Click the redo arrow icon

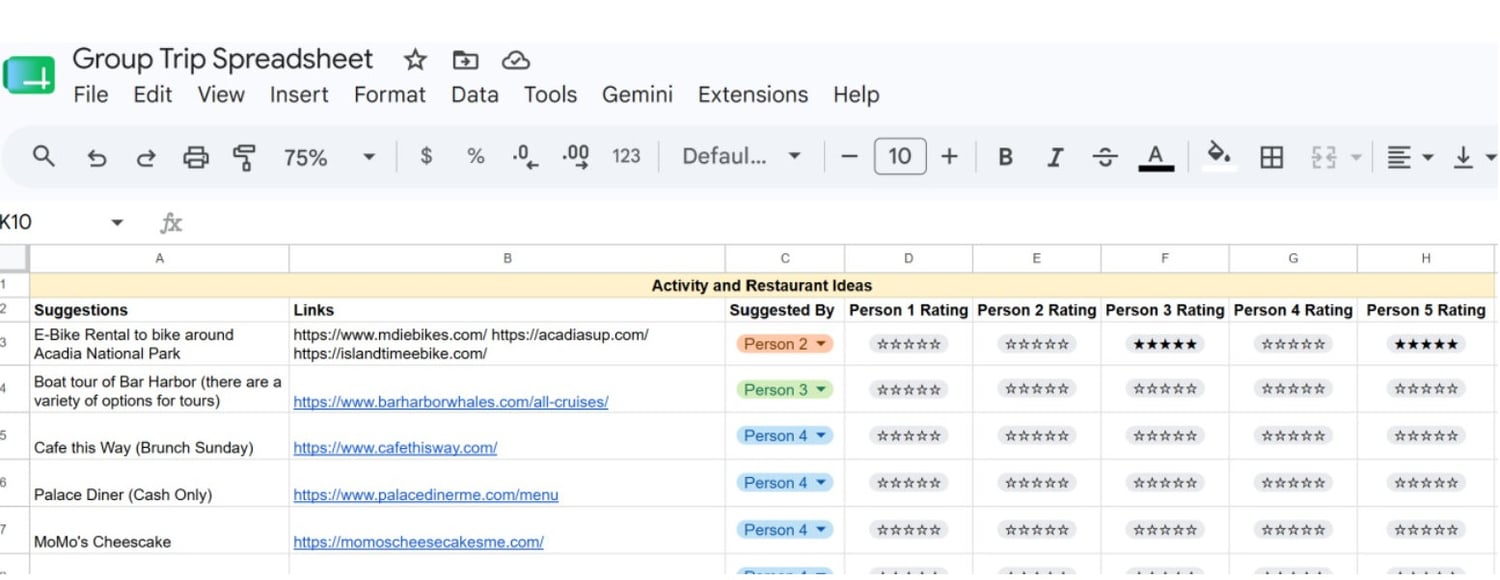tap(146, 157)
